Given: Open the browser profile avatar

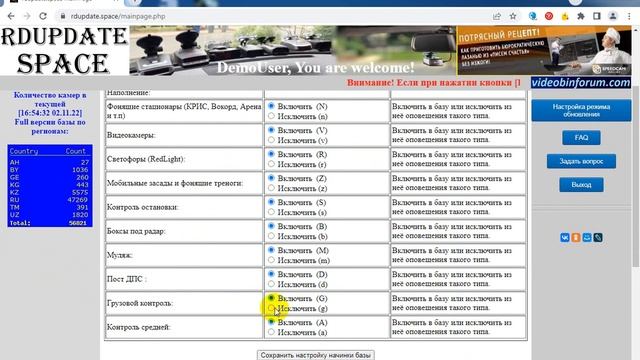Looking at the screenshot, I should (x=613, y=16).
